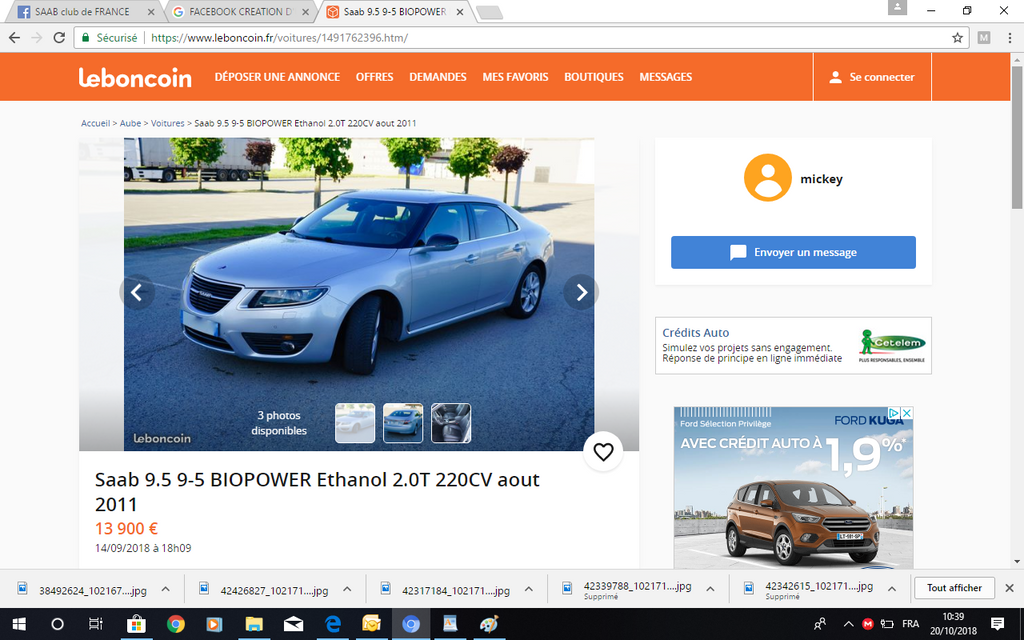
Task: Click the address bar URL field
Action: [522, 38]
